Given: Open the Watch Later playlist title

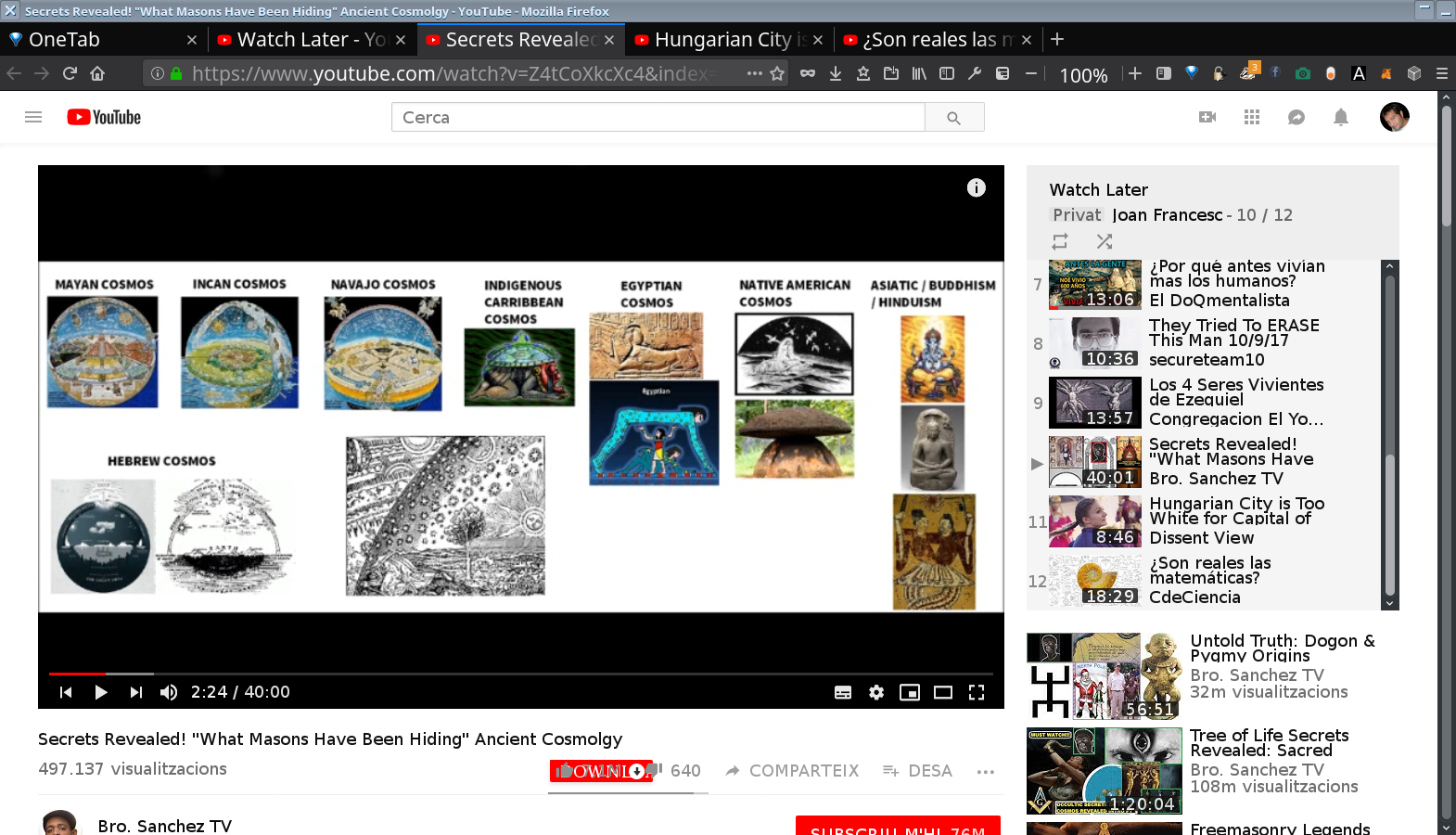Looking at the screenshot, I should coord(1099,189).
